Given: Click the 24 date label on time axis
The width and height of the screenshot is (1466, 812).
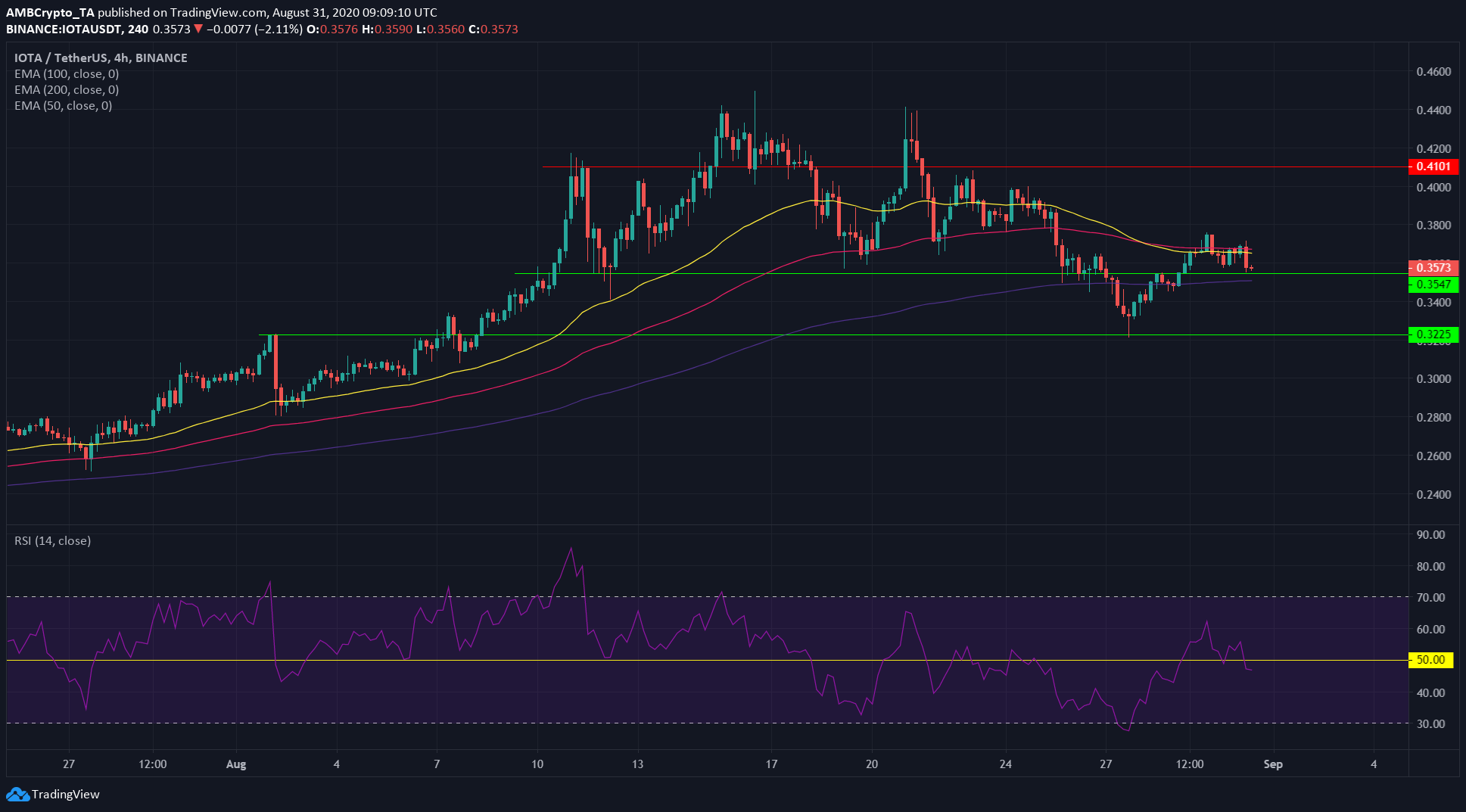Looking at the screenshot, I should pos(1005,764).
